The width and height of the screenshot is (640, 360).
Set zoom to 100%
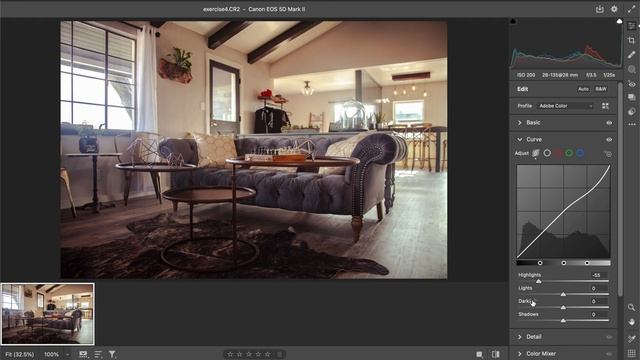coord(51,354)
